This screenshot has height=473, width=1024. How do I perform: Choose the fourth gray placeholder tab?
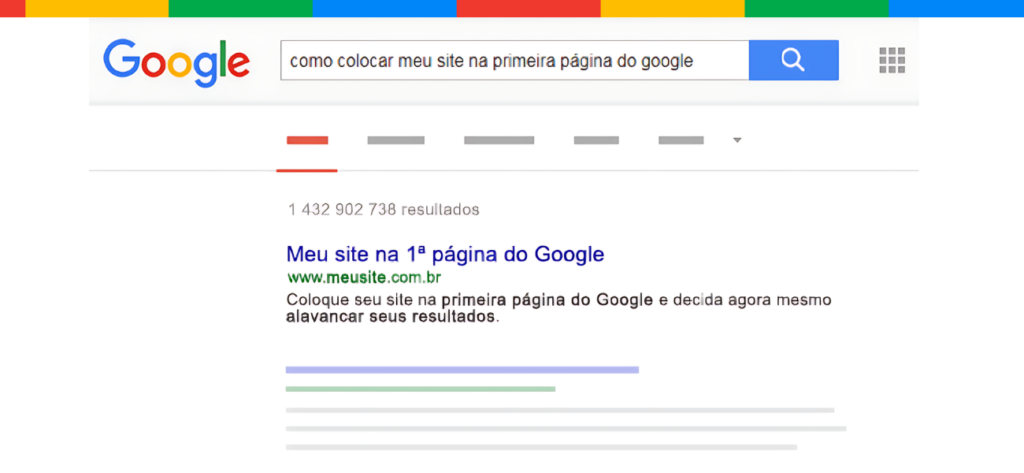pyautogui.click(x=596, y=140)
